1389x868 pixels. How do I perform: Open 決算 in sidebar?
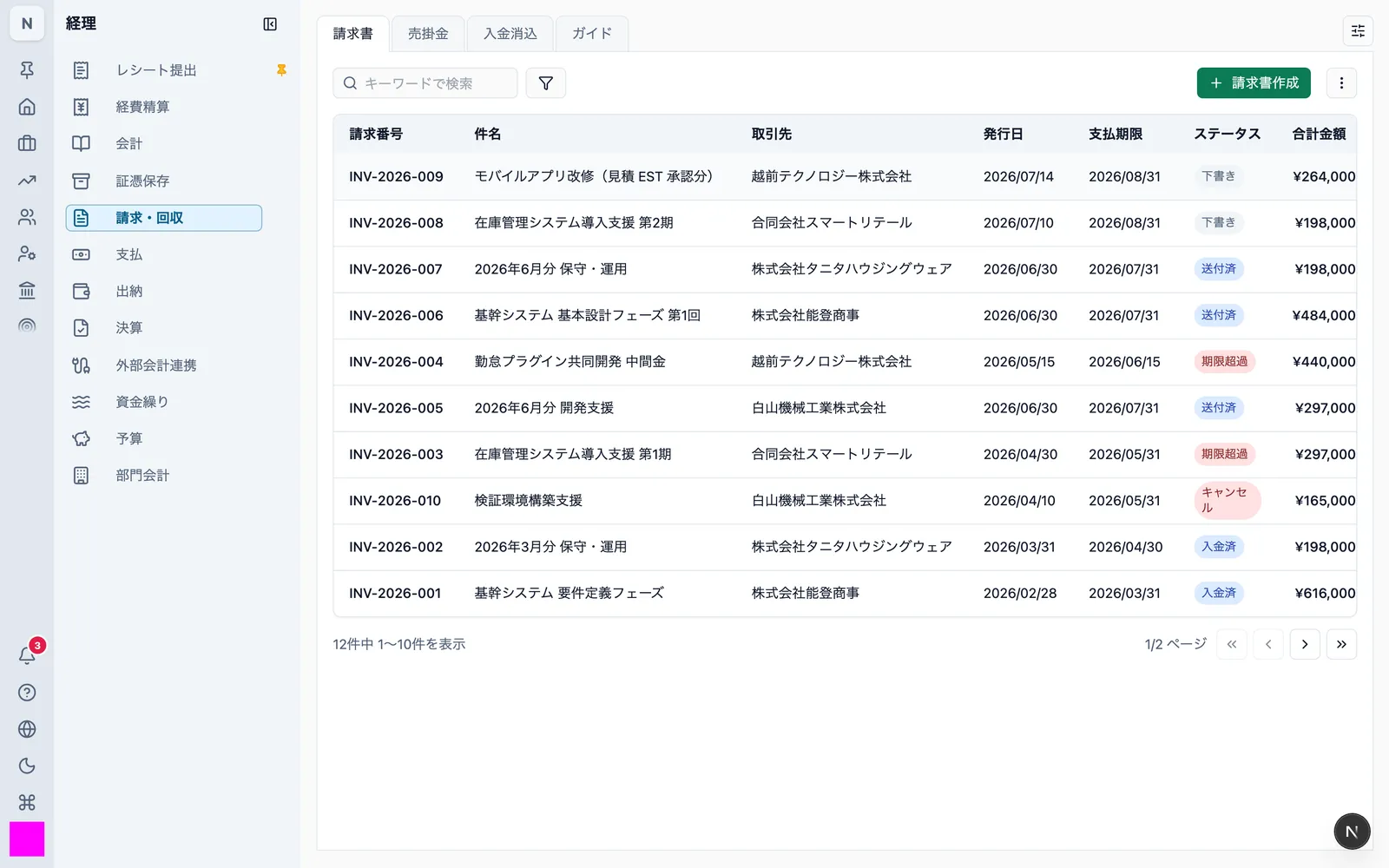[164, 328]
